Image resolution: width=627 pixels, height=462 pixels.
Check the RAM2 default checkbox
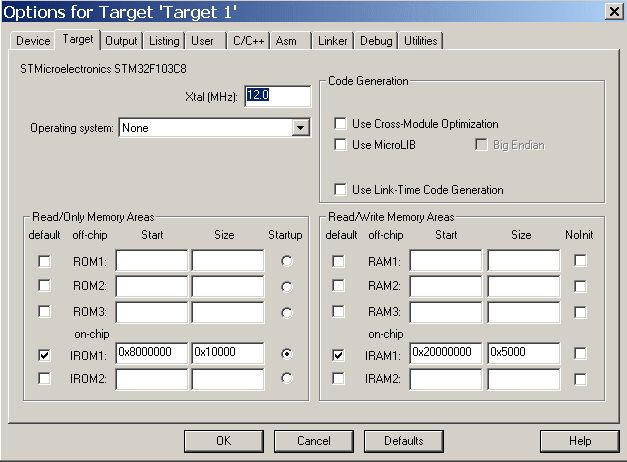(338, 286)
